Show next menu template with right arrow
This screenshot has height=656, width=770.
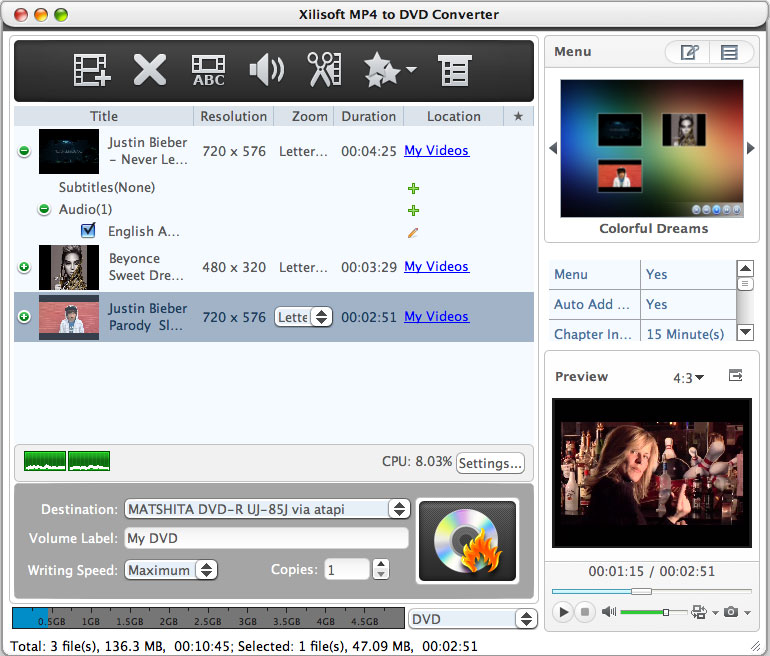(750, 148)
